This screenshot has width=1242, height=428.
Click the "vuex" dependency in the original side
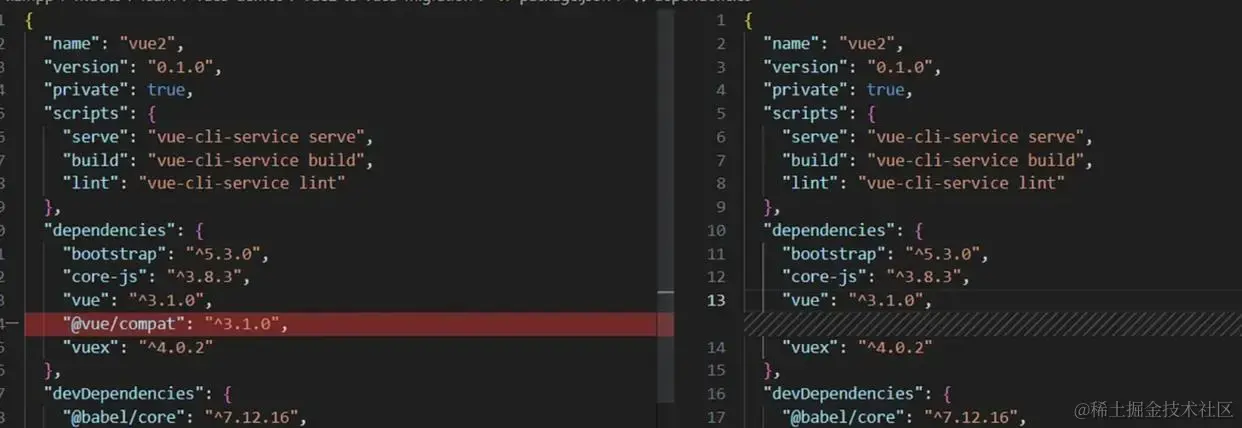[x=138, y=347]
